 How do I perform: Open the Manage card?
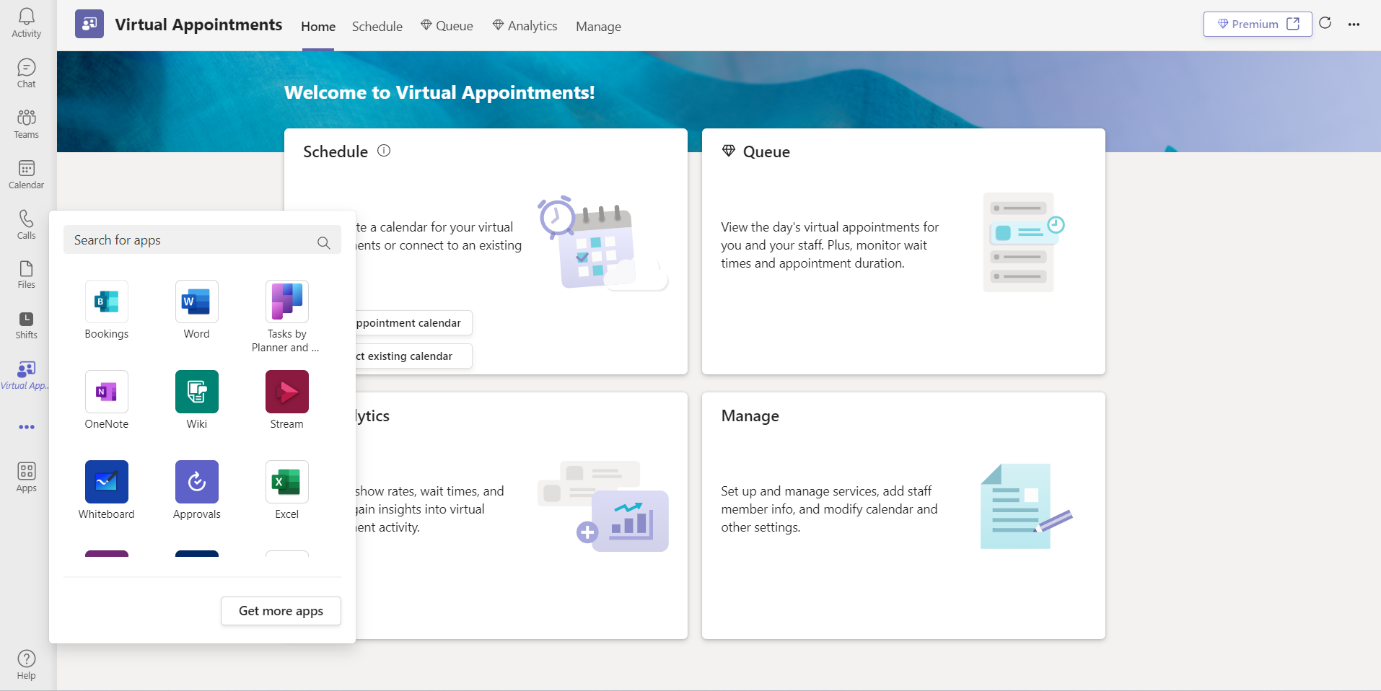pos(903,515)
